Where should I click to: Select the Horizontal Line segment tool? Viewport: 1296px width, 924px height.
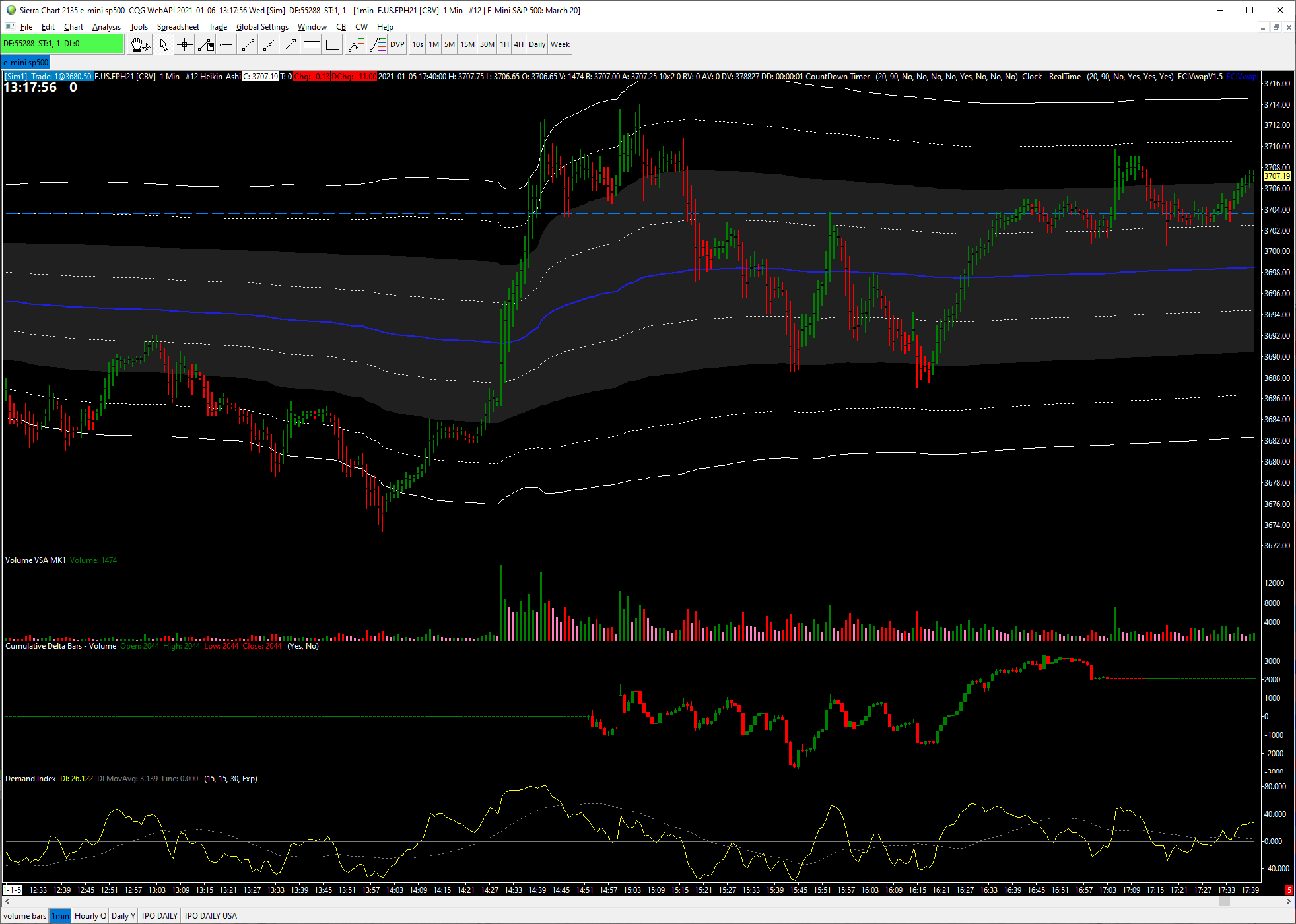(227, 45)
